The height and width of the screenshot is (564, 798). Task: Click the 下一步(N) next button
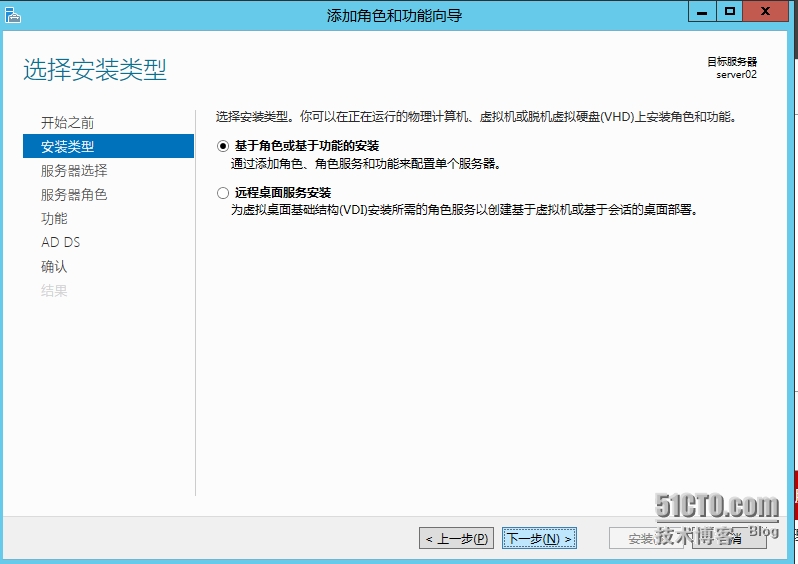pos(539,538)
